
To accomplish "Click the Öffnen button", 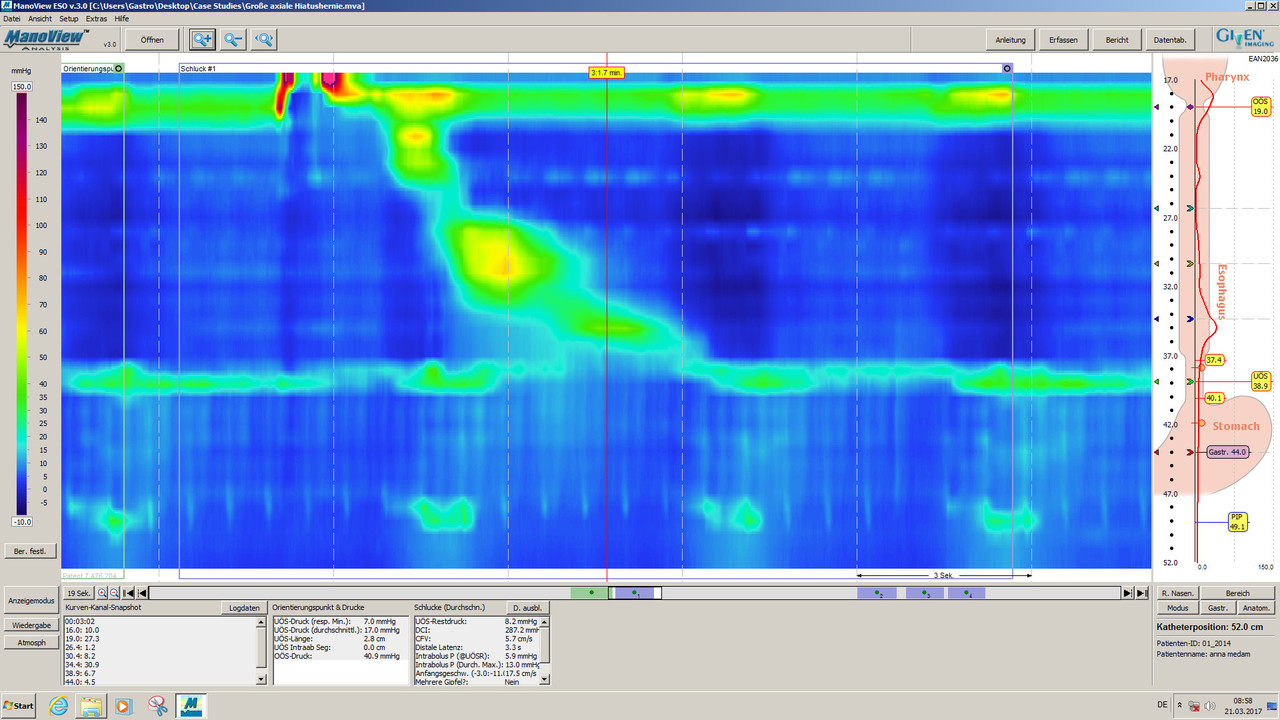I will [x=152, y=39].
